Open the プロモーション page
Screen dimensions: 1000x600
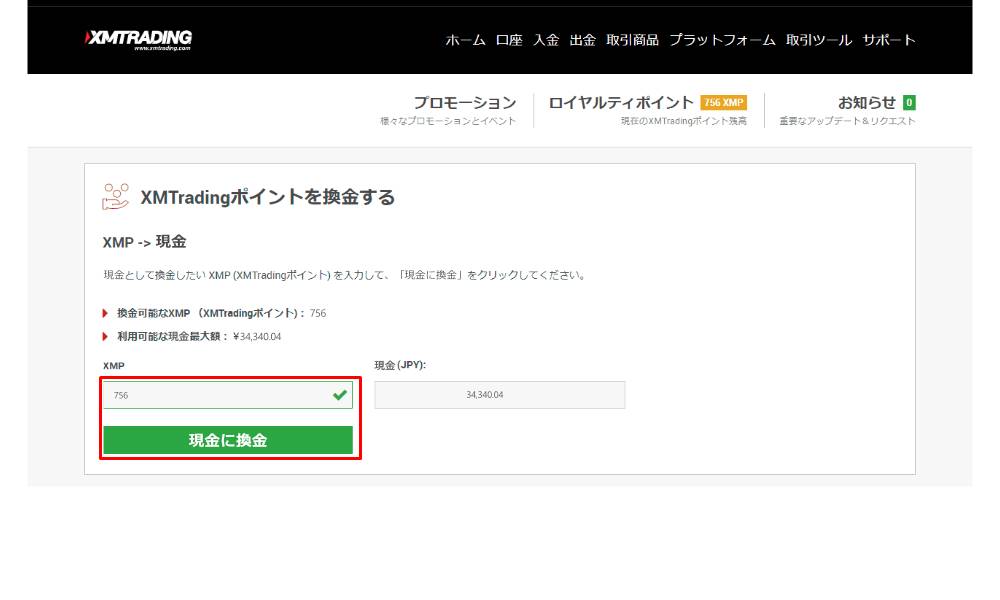point(466,102)
